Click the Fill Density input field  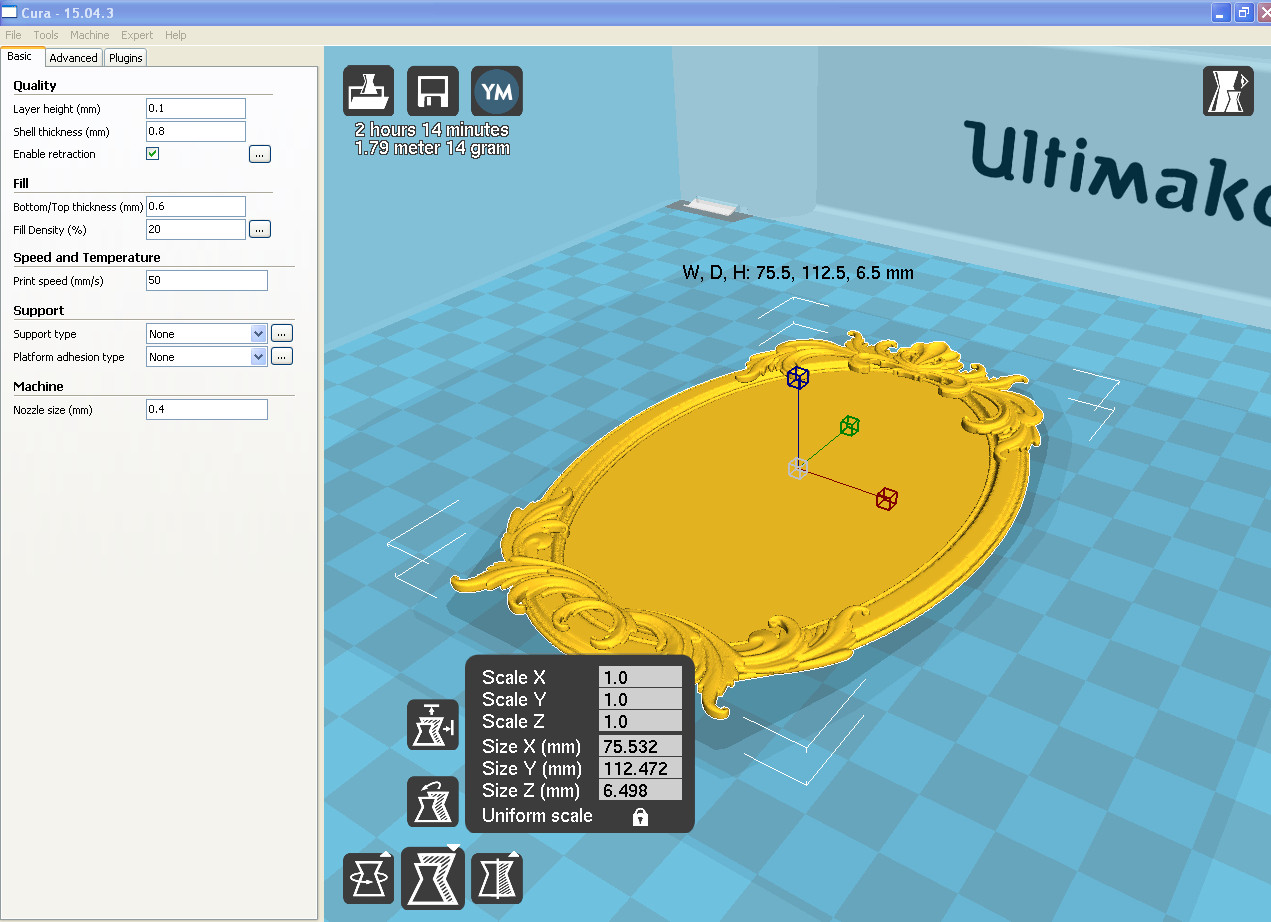[x=196, y=229]
